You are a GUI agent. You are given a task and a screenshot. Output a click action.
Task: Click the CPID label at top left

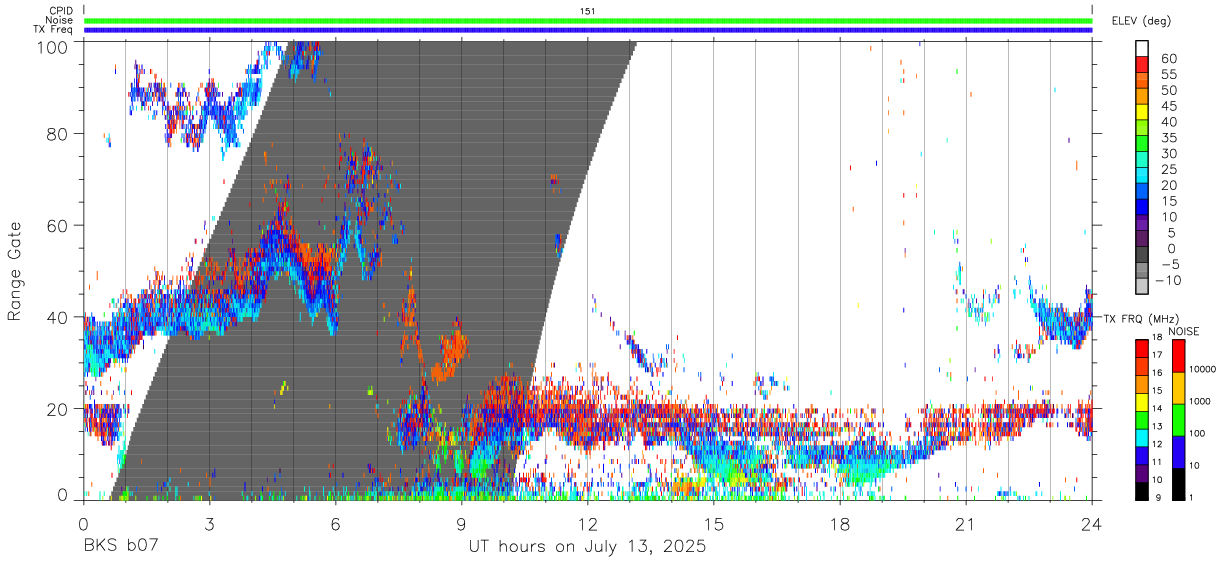61,11
